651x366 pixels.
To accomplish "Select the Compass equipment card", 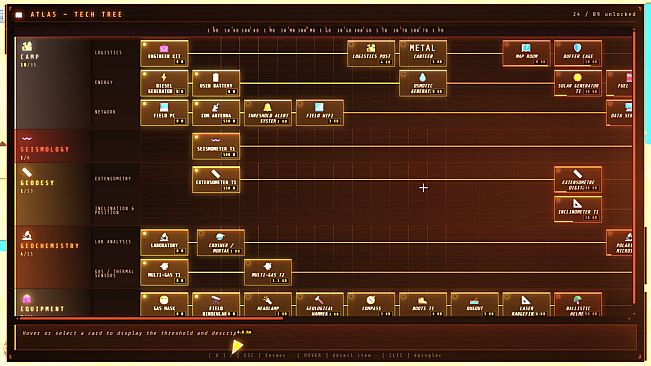I will tap(371, 305).
